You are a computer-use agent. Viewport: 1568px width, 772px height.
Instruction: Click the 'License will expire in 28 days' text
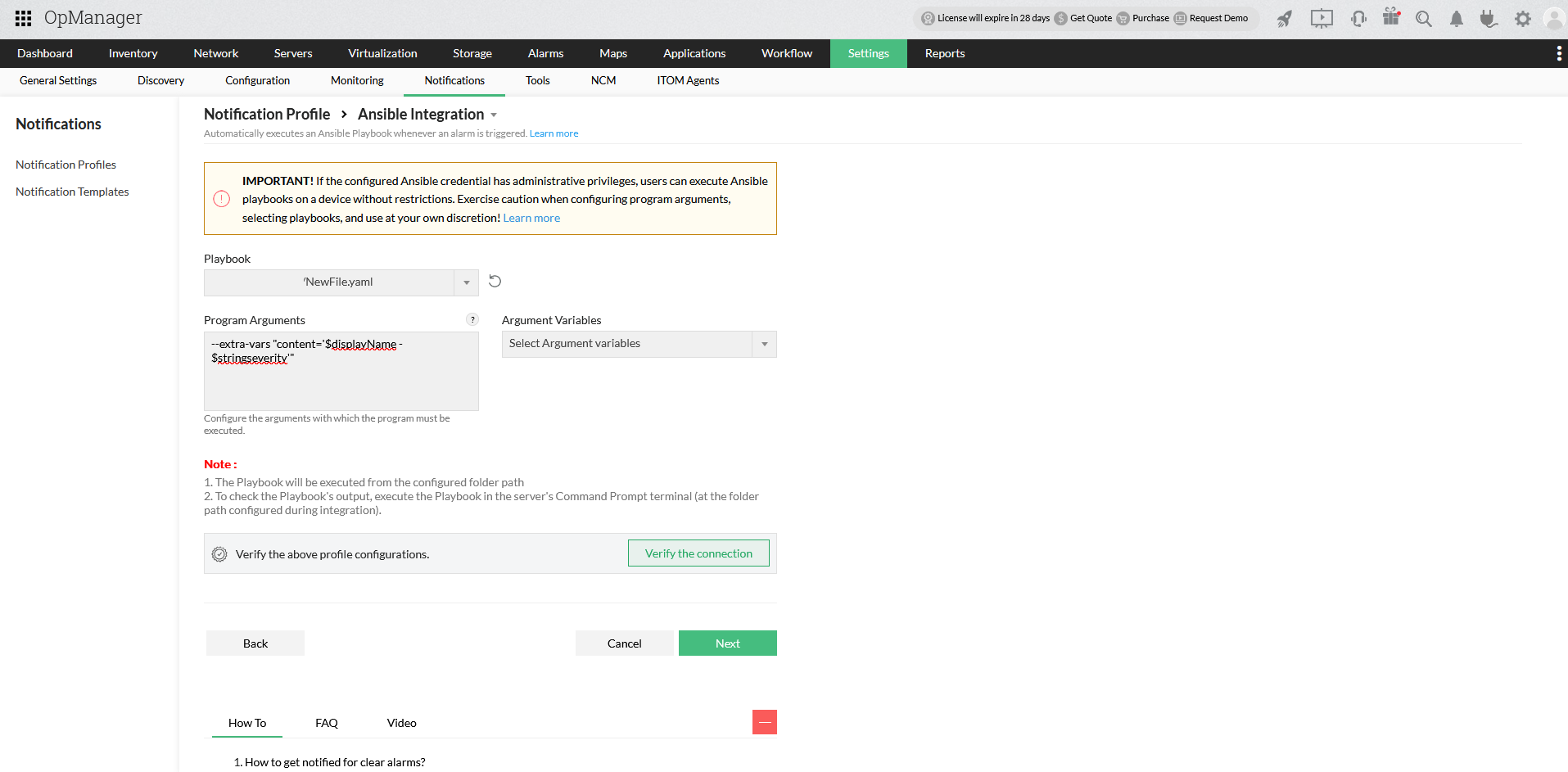pos(993,18)
